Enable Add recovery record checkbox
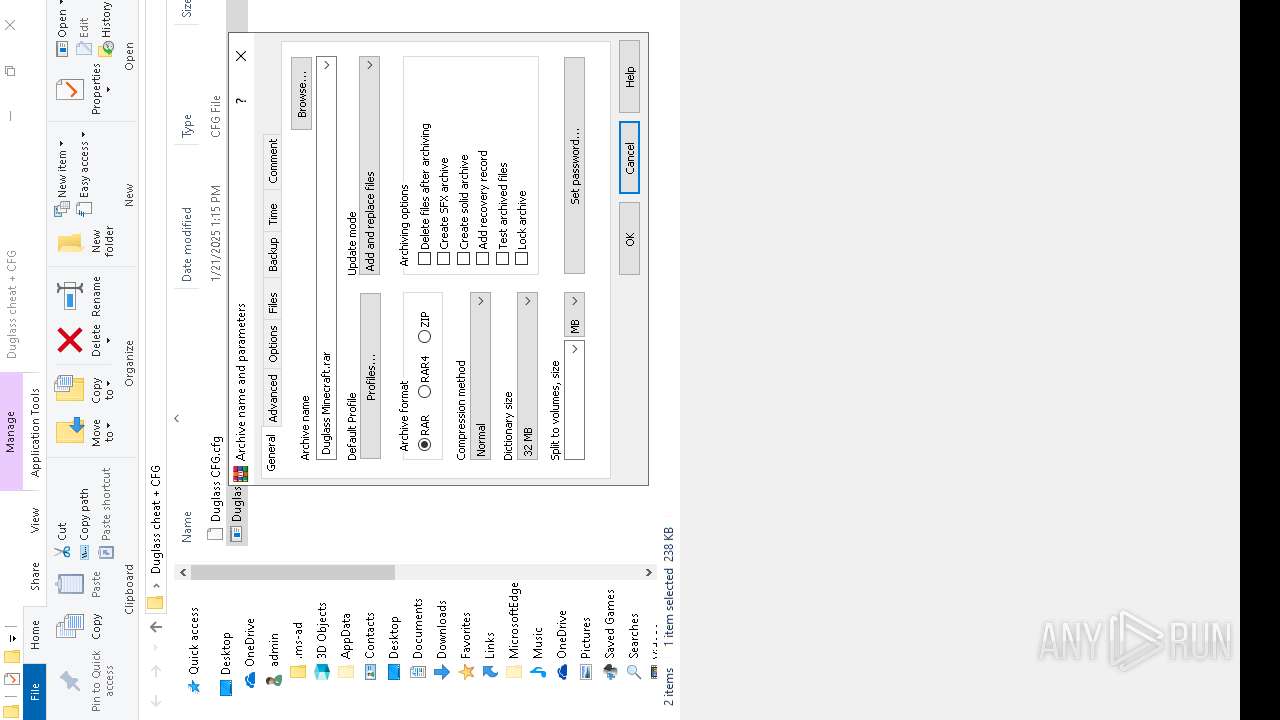The height and width of the screenshot is (720, 1280). click(x=482, y=259)
